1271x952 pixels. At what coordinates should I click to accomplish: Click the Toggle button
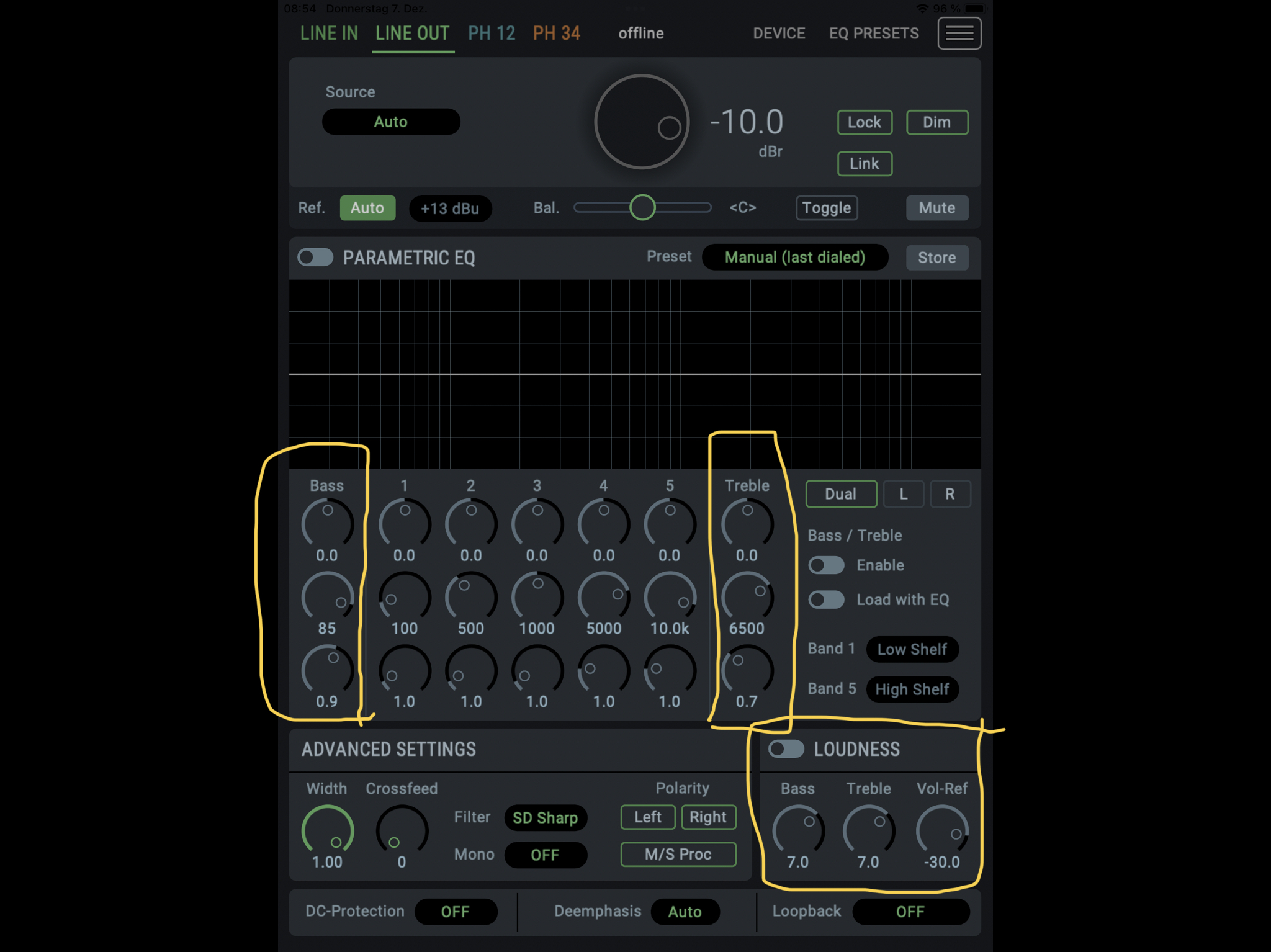pyautogui.click(x=827, y=208)
